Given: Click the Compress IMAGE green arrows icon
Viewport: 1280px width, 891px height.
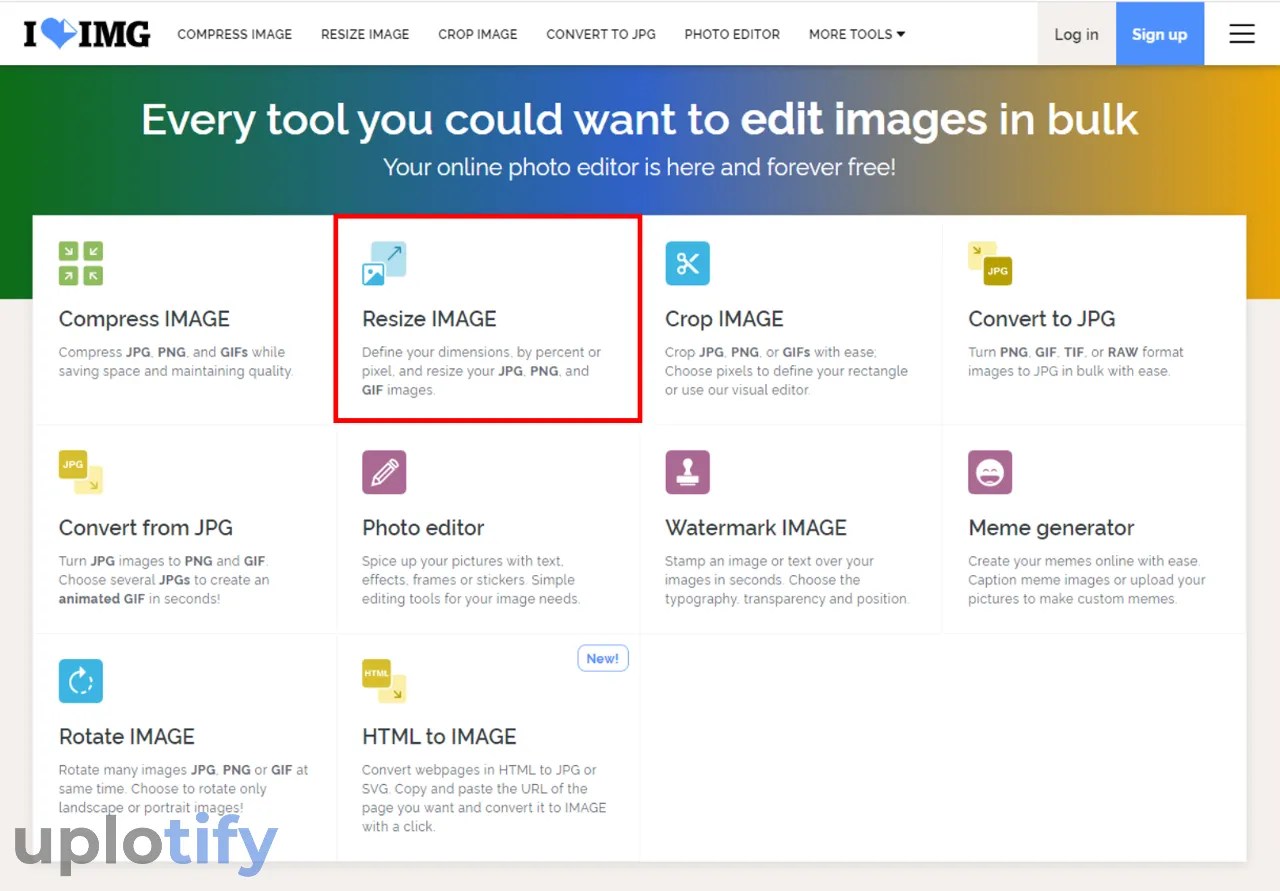Looking at the screenshot, I should click(x=81, y=264).
